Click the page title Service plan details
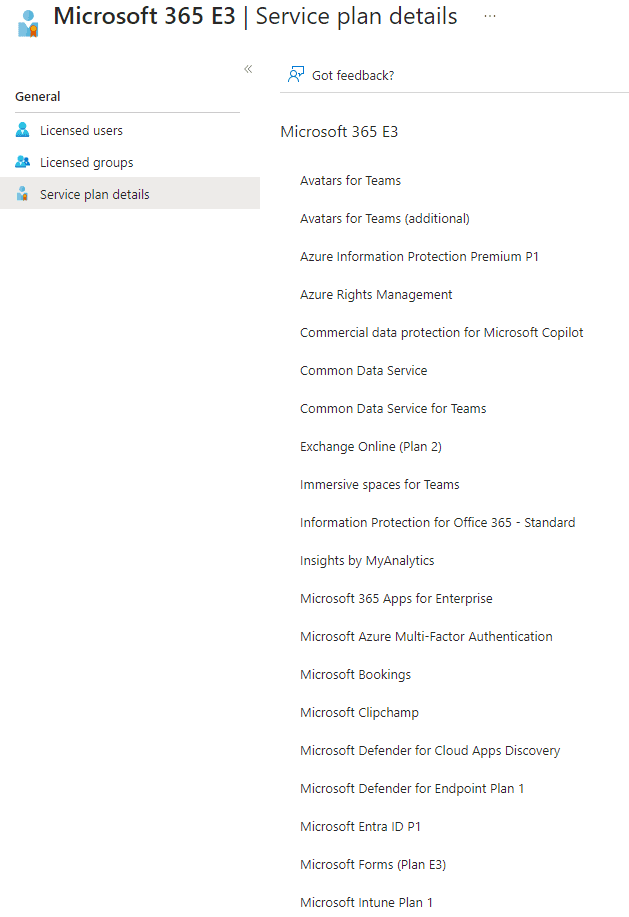Image resolution: width=629 pixels, height=917 pixels. [x=357, y=16]
